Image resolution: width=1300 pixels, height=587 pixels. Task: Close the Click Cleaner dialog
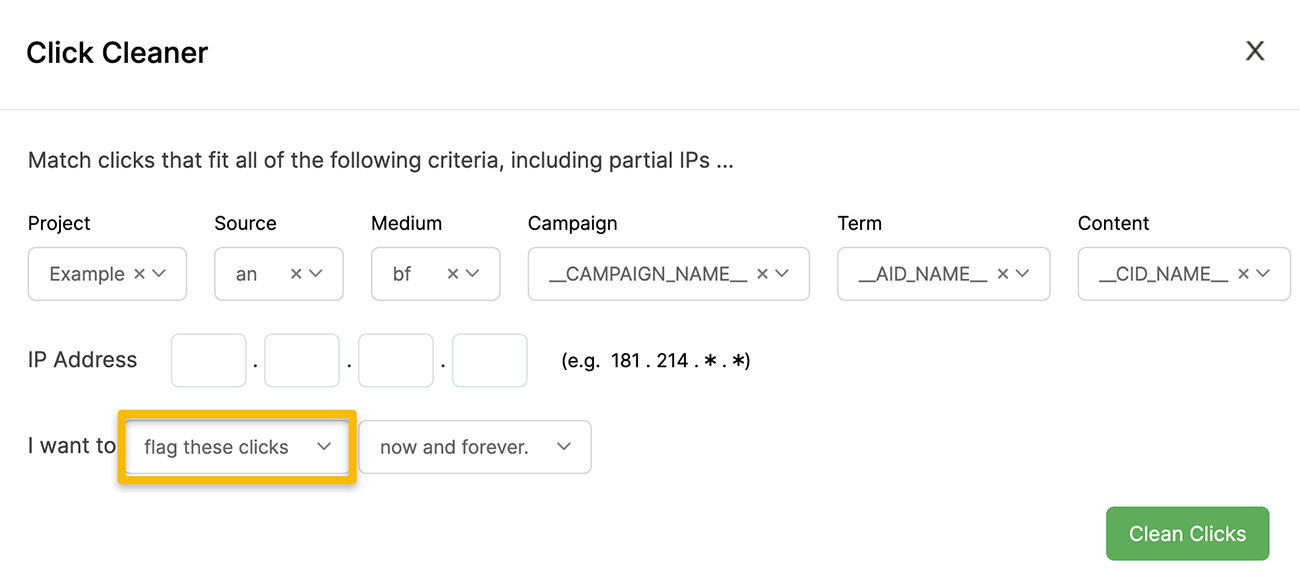[1254, 51]
